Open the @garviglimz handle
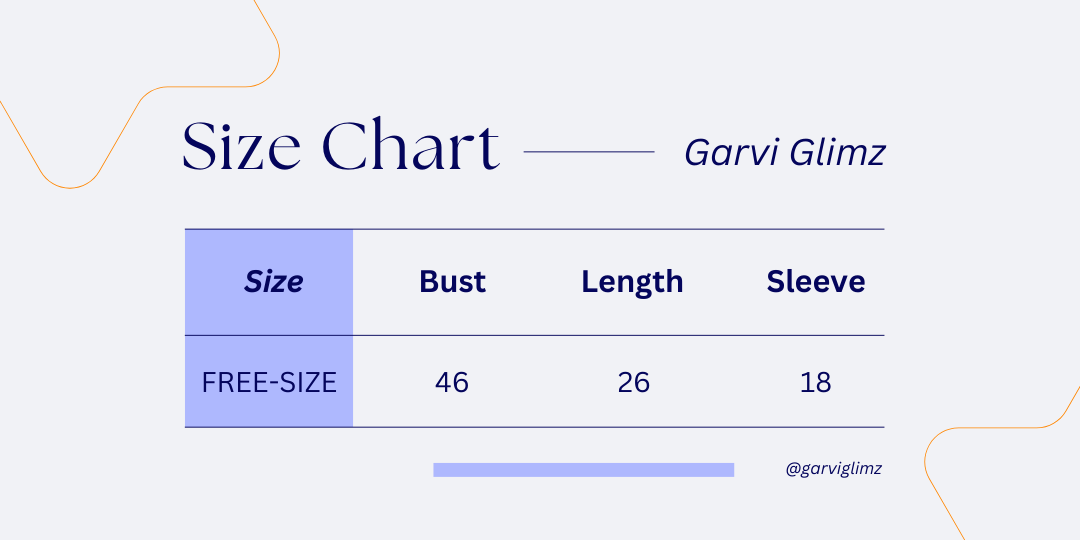Image resolution: width=1080 pixels, height=540 pixels. click(x=834, y=469)
